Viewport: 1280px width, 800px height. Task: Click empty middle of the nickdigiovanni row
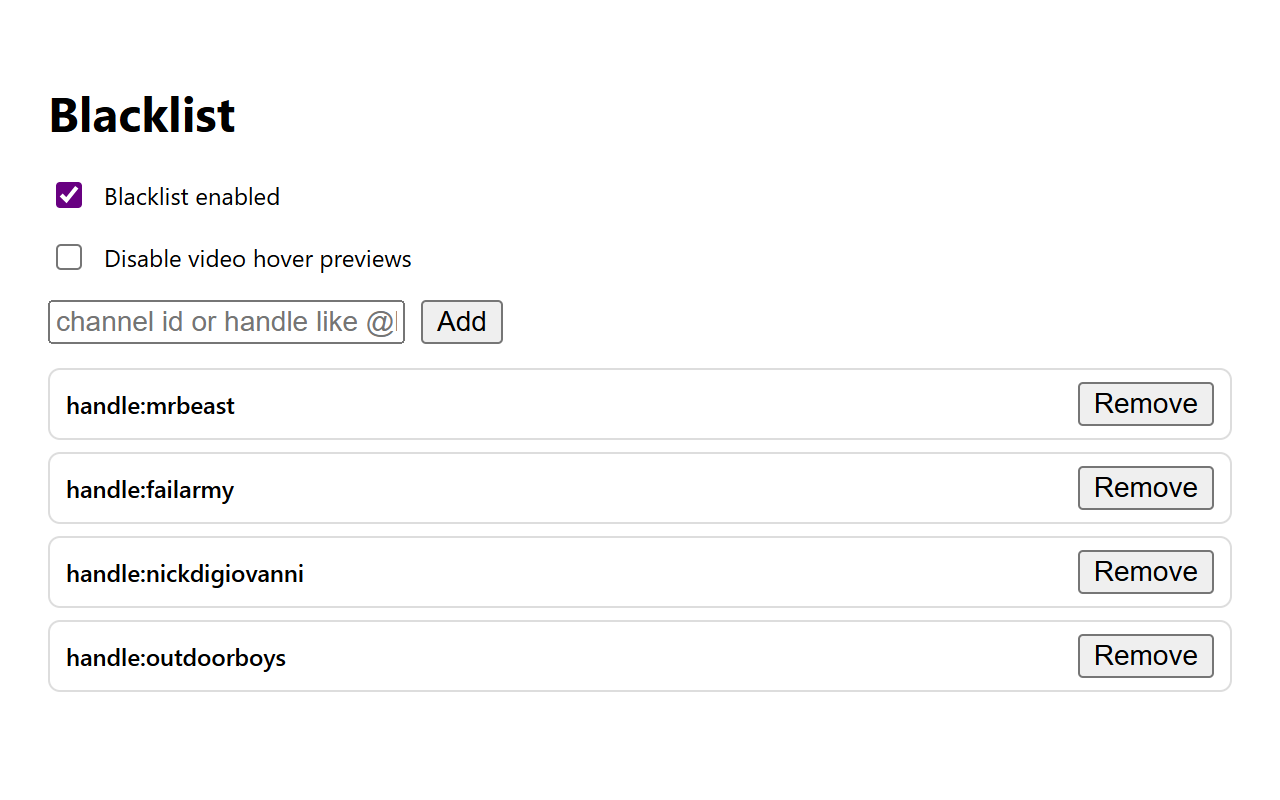tap(650, 572)
